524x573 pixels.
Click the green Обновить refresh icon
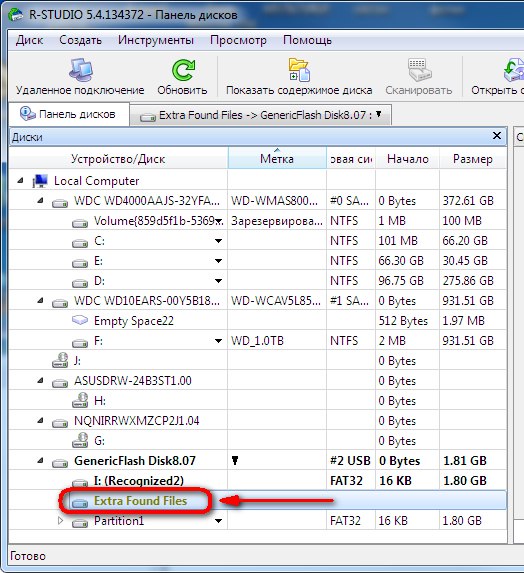pyautogui.click(x=183, y=70)
